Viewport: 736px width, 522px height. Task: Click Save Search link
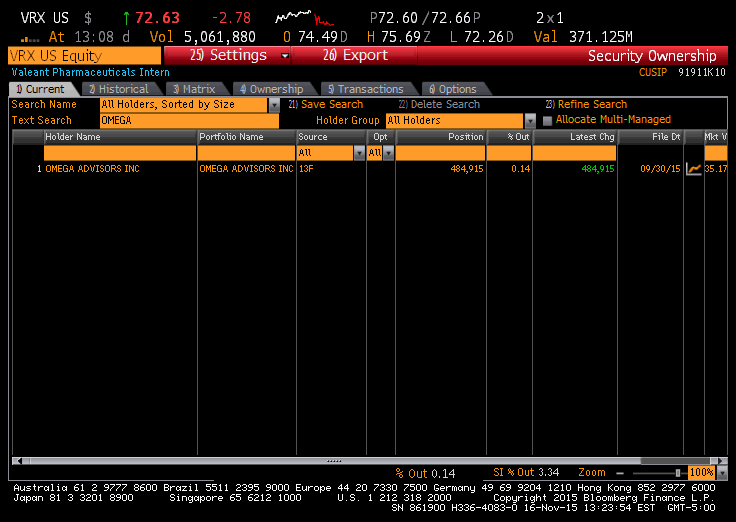click(326, 104)
